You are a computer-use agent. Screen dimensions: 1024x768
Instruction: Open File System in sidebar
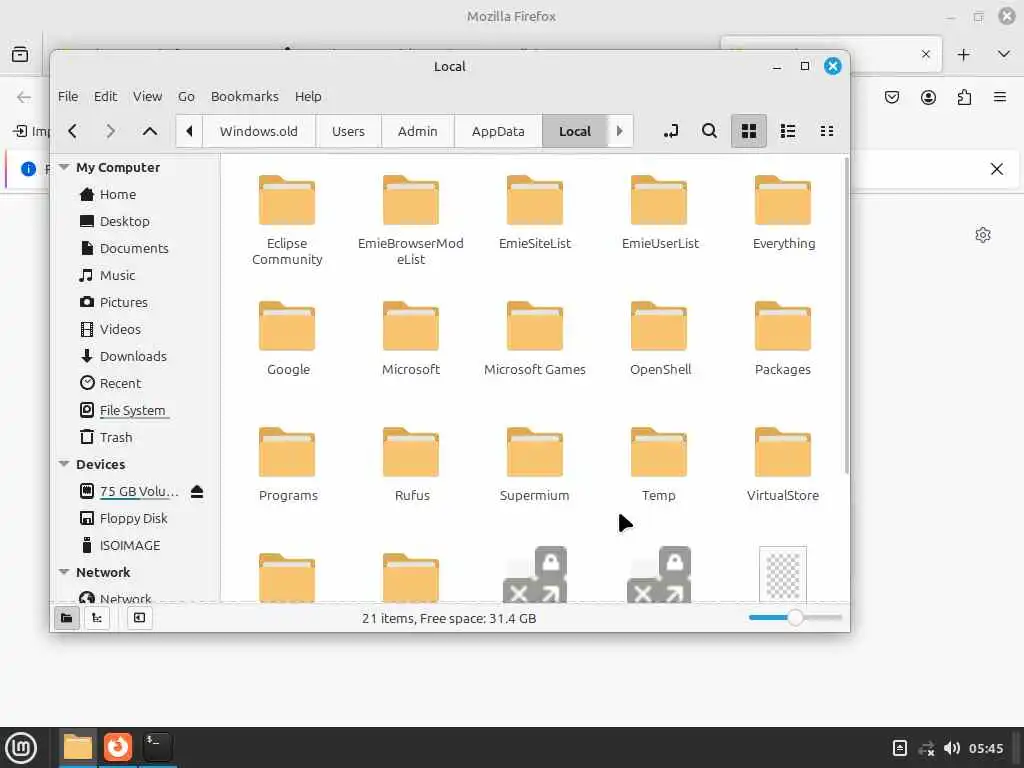[x=132, y=410]
